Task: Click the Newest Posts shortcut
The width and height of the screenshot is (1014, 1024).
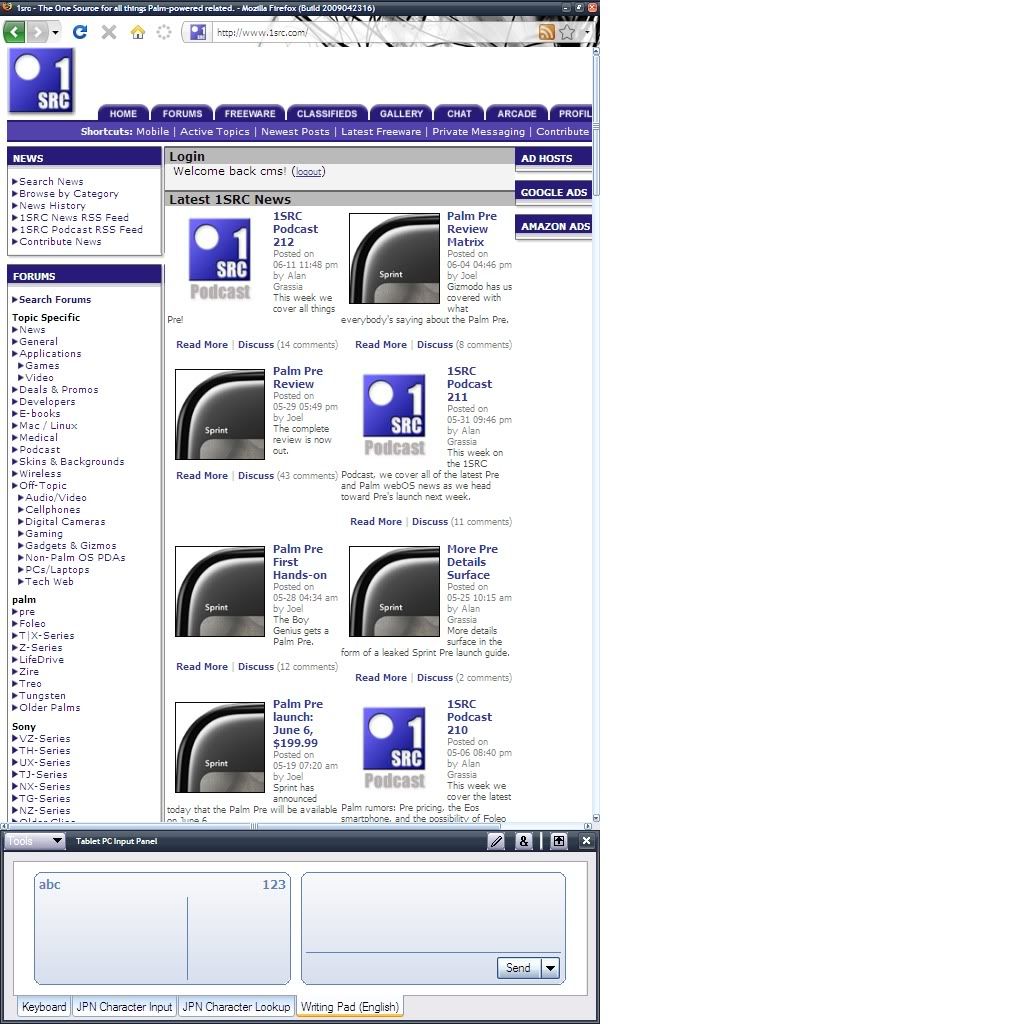Action: [295, 131]
